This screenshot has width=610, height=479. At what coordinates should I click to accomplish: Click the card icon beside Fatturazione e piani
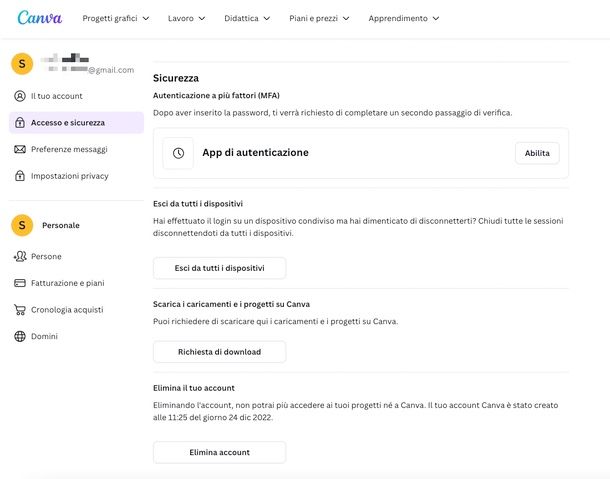(20, 283)
